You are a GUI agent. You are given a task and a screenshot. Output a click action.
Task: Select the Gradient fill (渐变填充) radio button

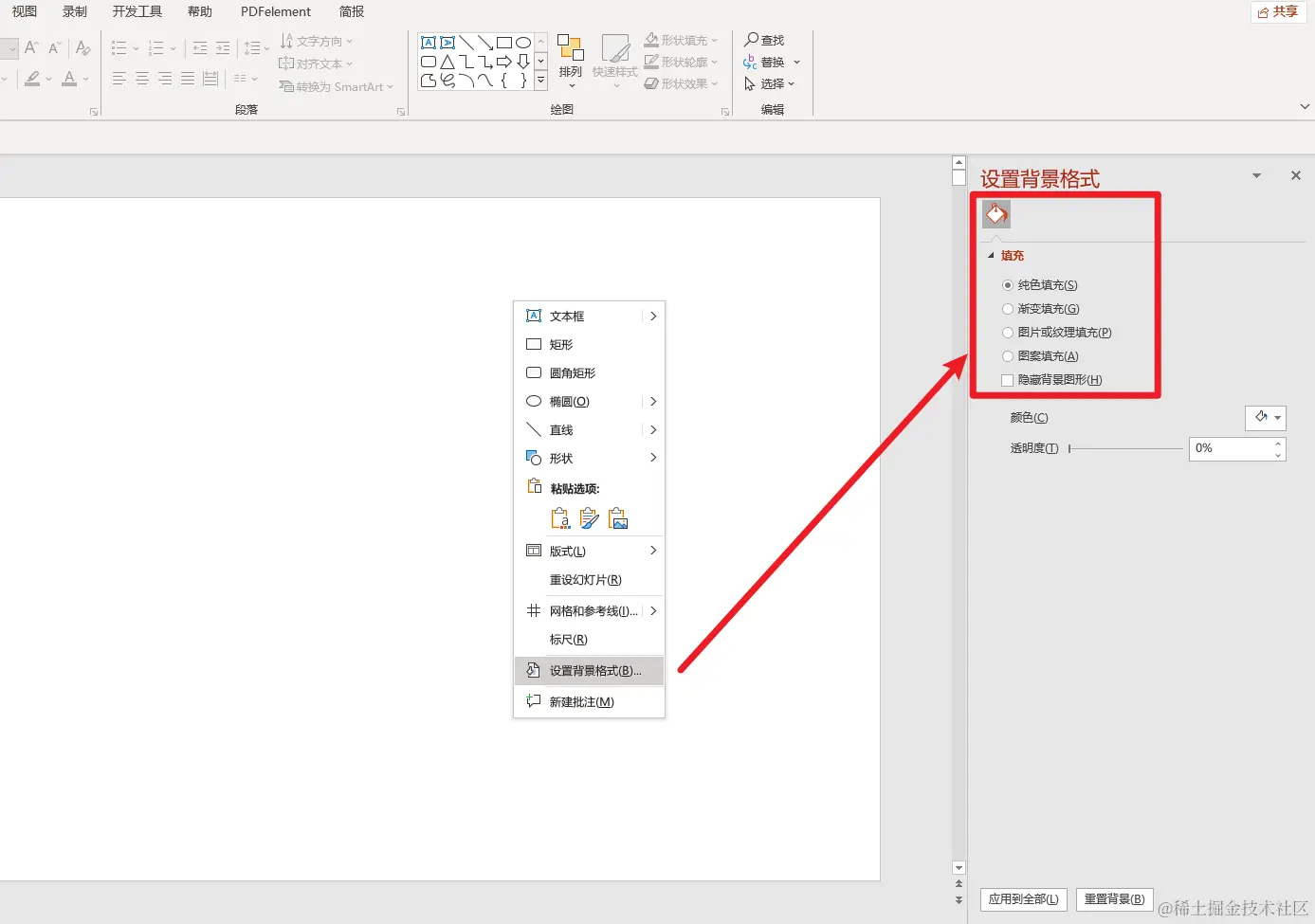[x=1008, y=309]
